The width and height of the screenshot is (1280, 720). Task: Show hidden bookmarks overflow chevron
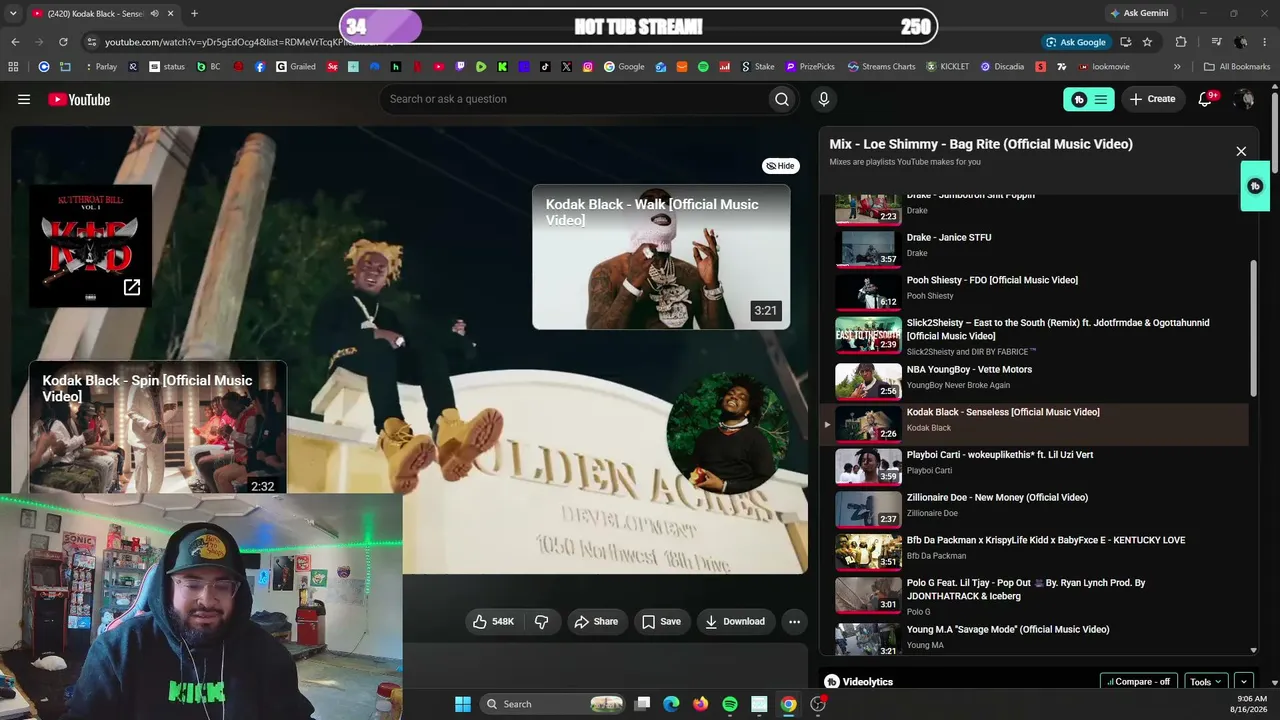pyautogui.click(x=1177, y=67)
